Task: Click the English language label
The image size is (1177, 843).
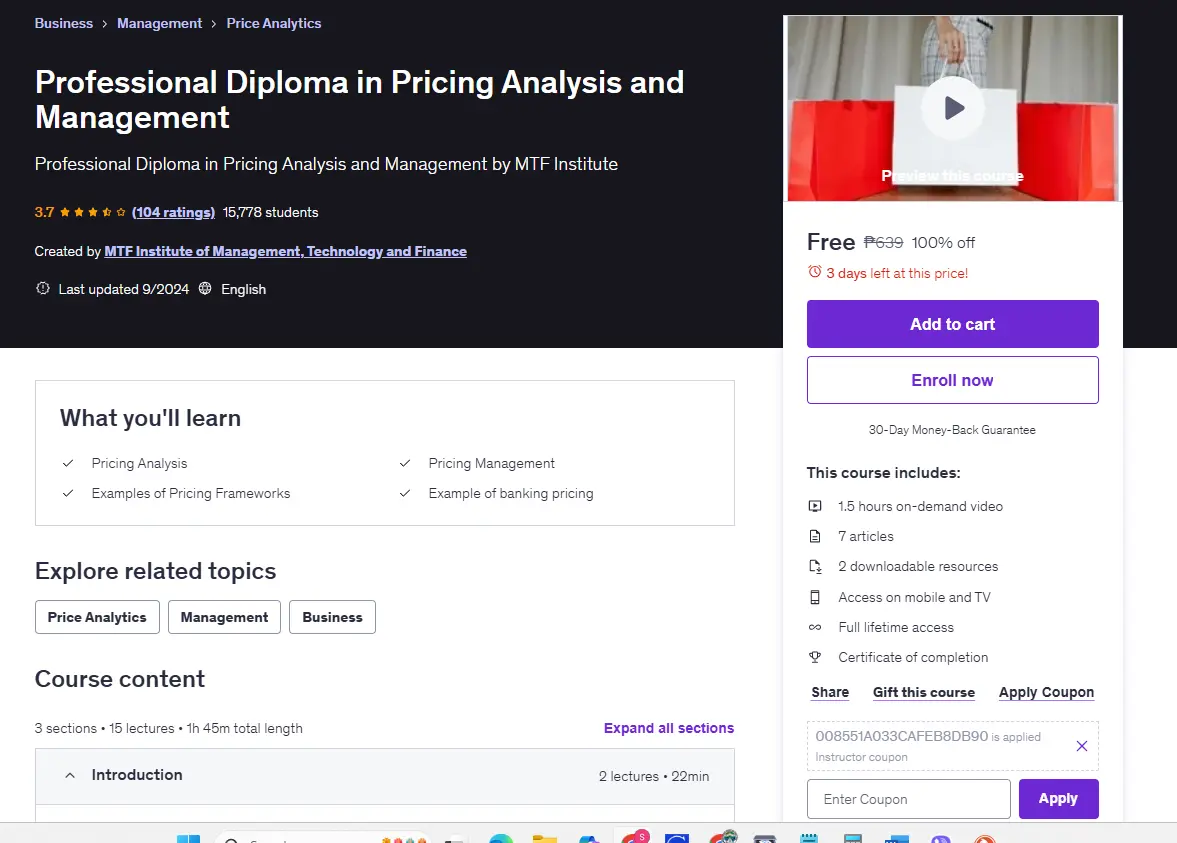Action: click(x=243, y=289)
